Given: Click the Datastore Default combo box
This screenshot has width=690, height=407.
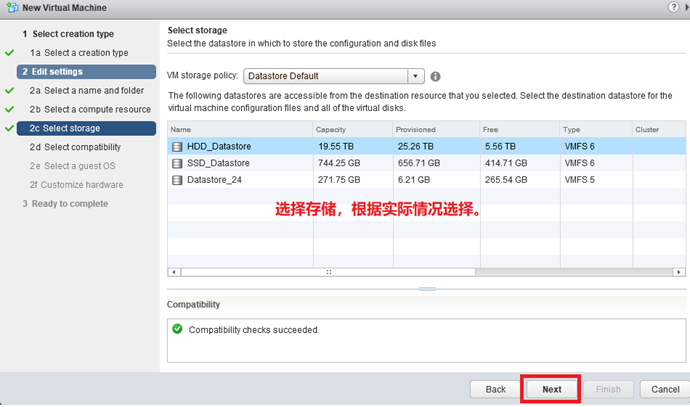Looking at the screenshot, I should 334,76.
